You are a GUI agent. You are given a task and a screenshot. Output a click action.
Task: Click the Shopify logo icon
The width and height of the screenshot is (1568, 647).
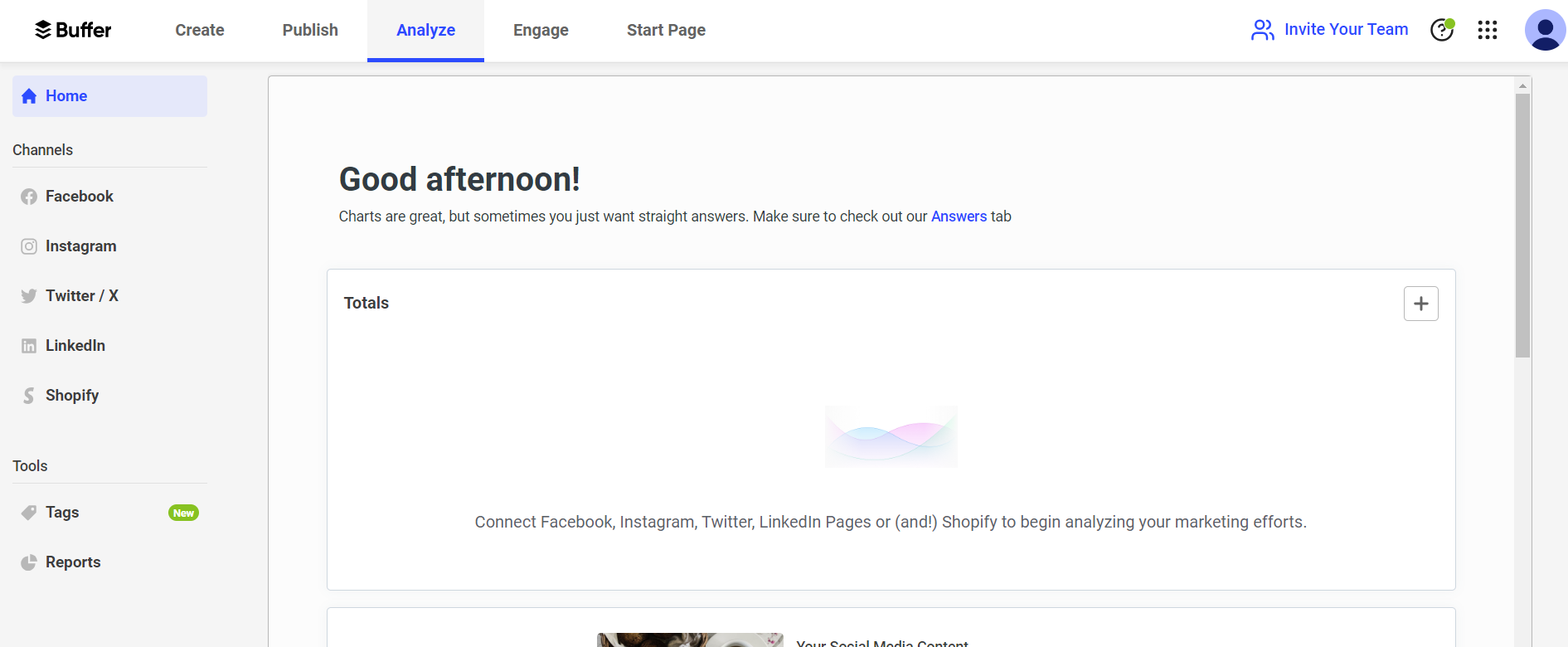29,396
